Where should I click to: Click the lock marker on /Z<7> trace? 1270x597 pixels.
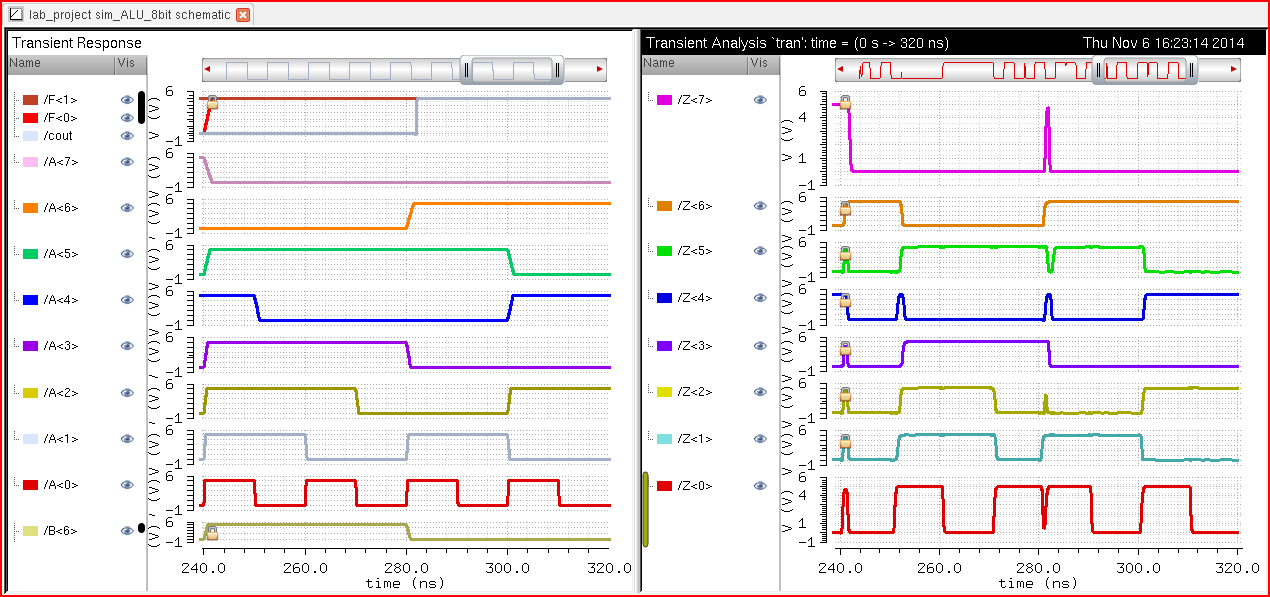845,102
